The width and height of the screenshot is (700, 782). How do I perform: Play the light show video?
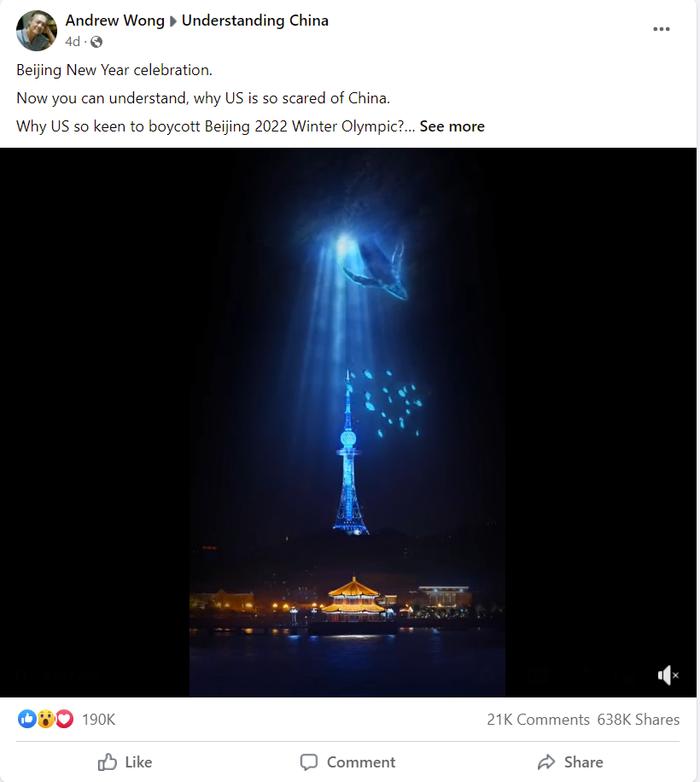point(348,422)
